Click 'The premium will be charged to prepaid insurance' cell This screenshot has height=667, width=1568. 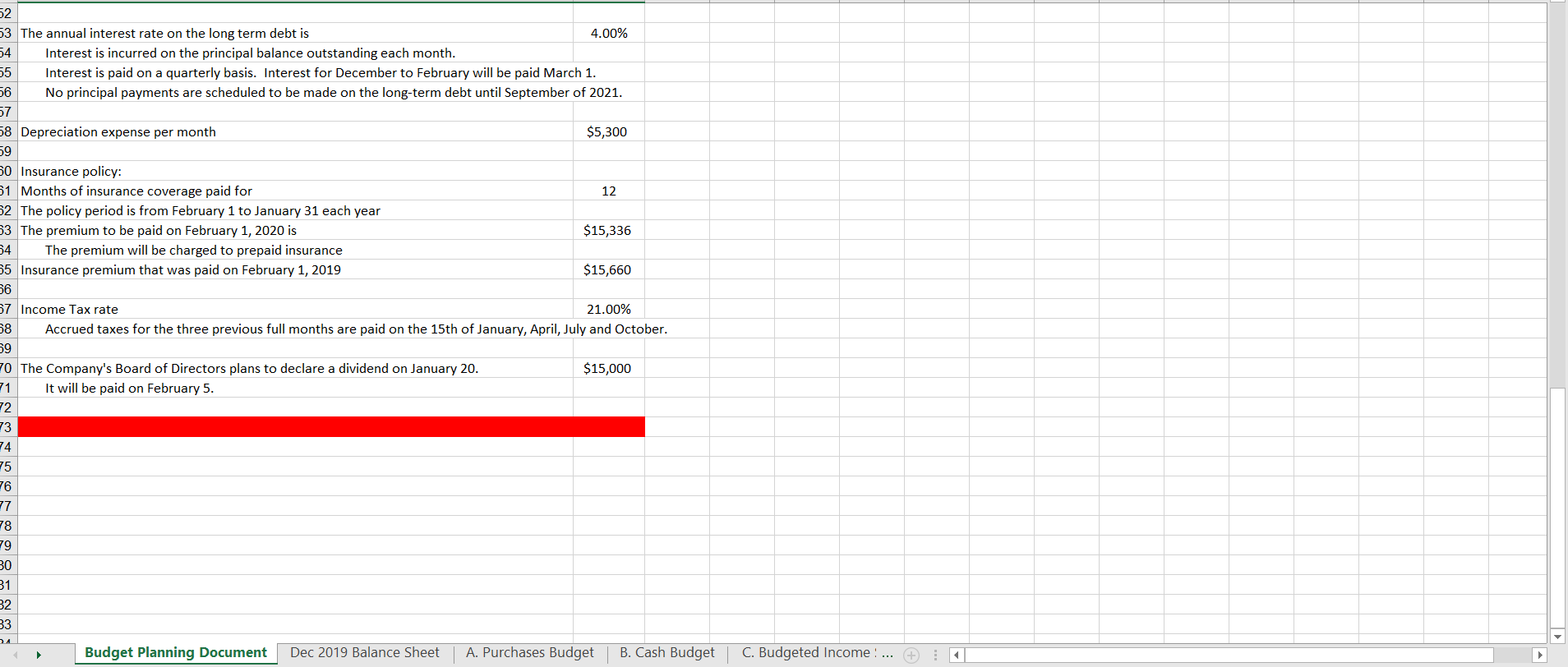[295, 250]
